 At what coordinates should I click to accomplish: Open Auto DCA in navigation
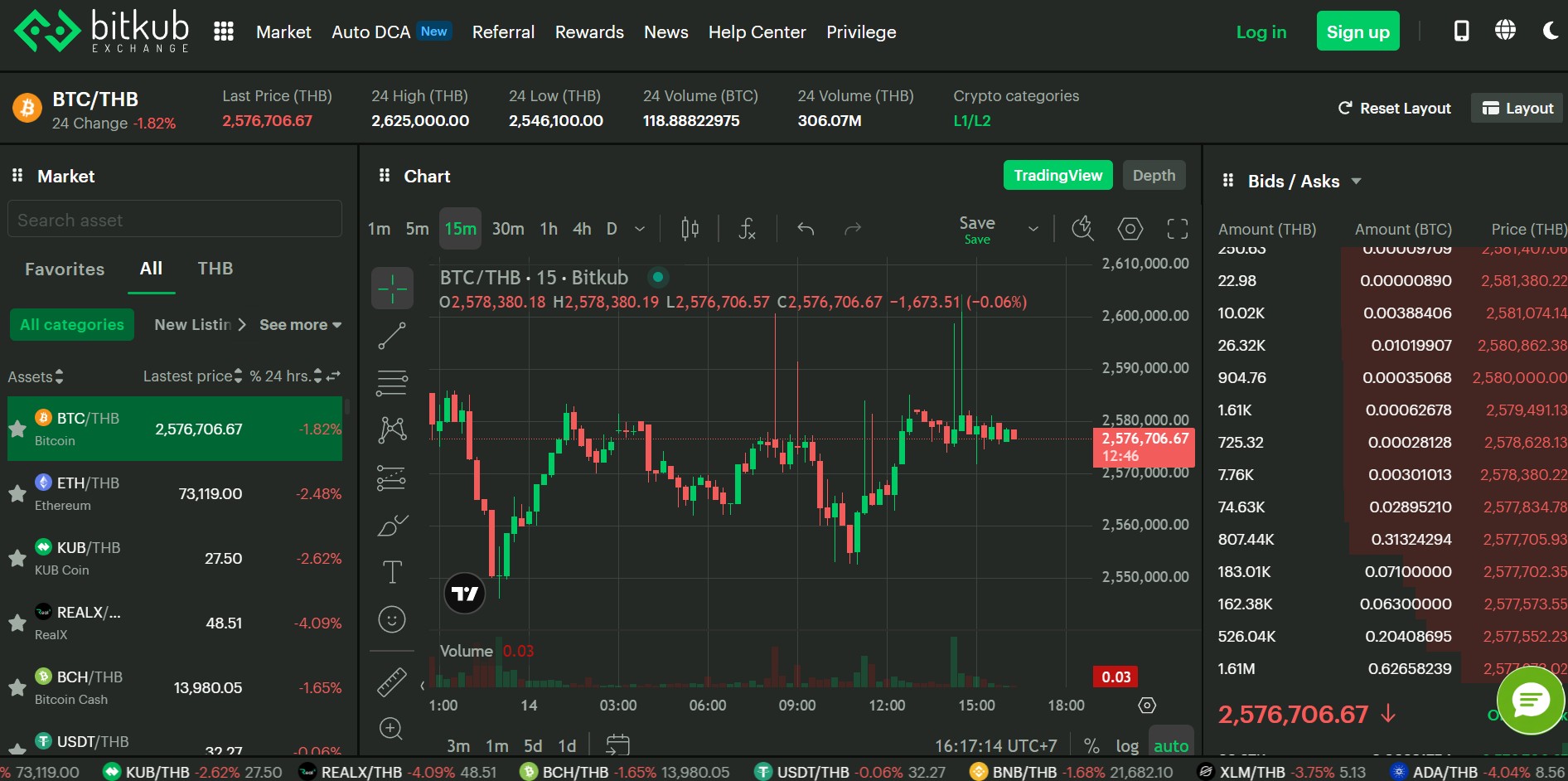(x=371, y=32)
